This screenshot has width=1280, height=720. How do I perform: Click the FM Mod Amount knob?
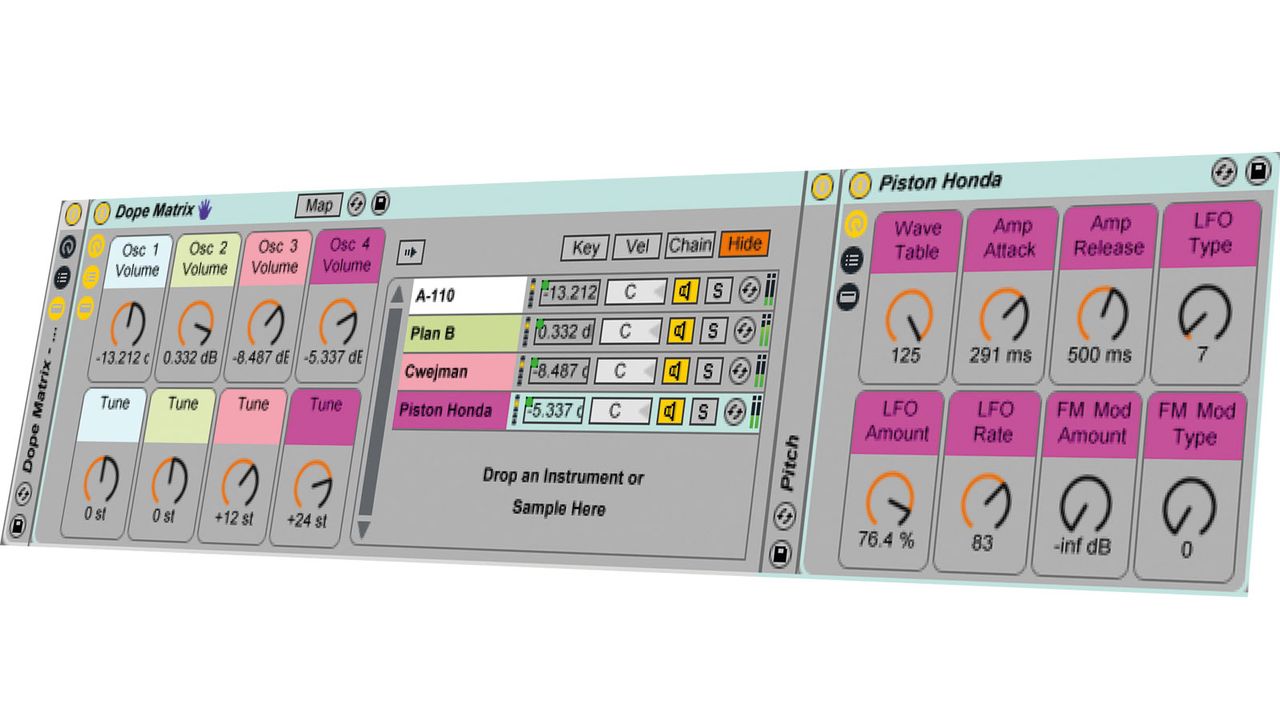[1085, 506]
